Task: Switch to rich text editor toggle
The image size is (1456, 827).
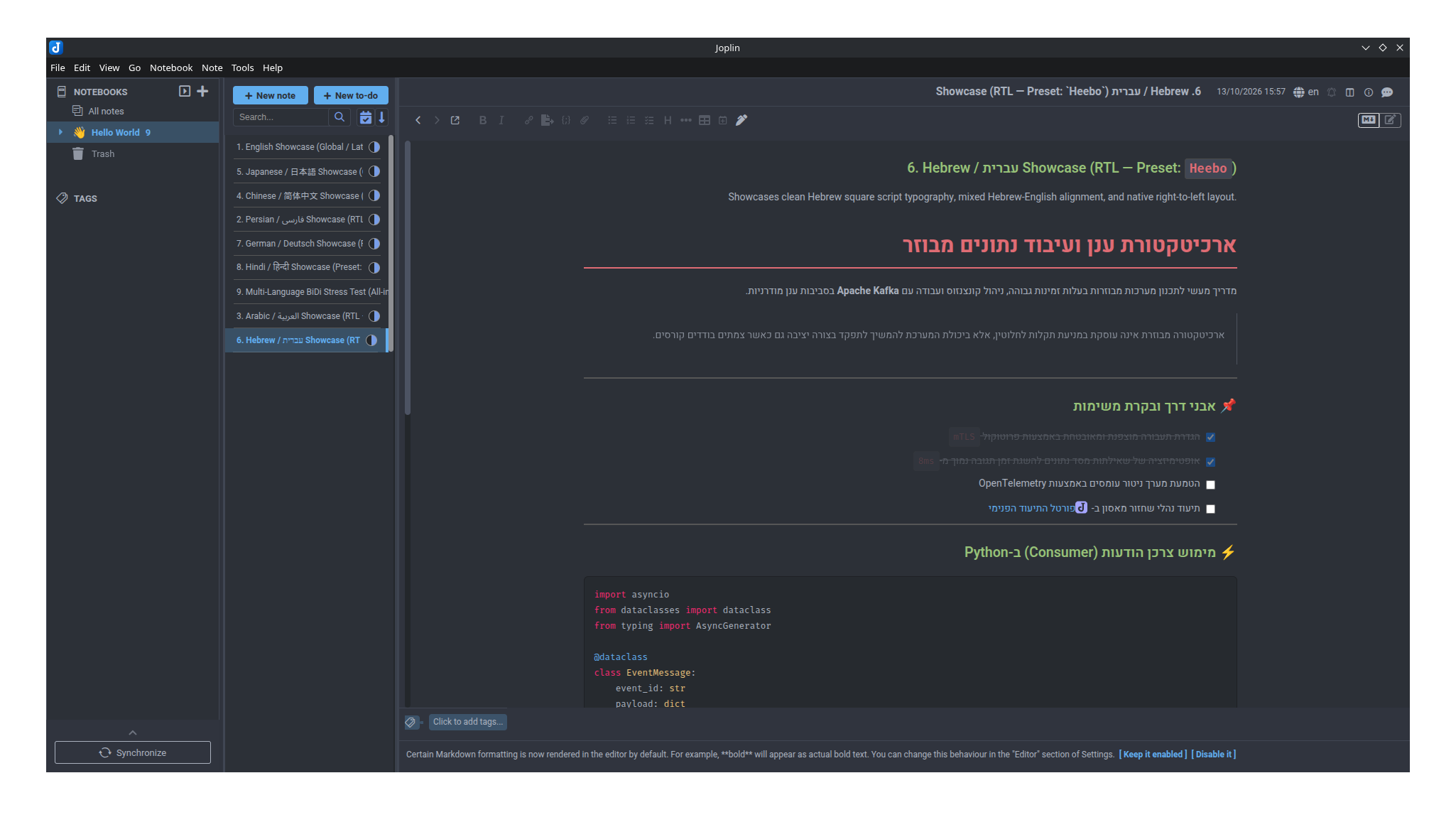Action: 1391,120
